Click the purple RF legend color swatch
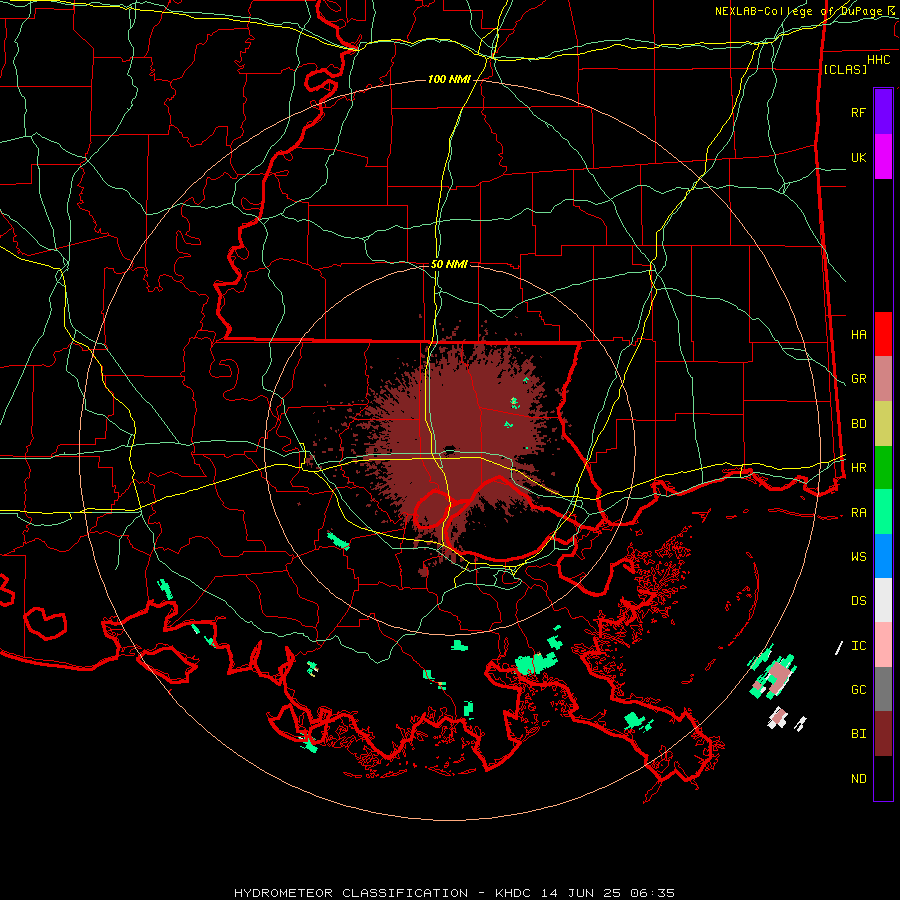900x900 pixels. point(883,112)
